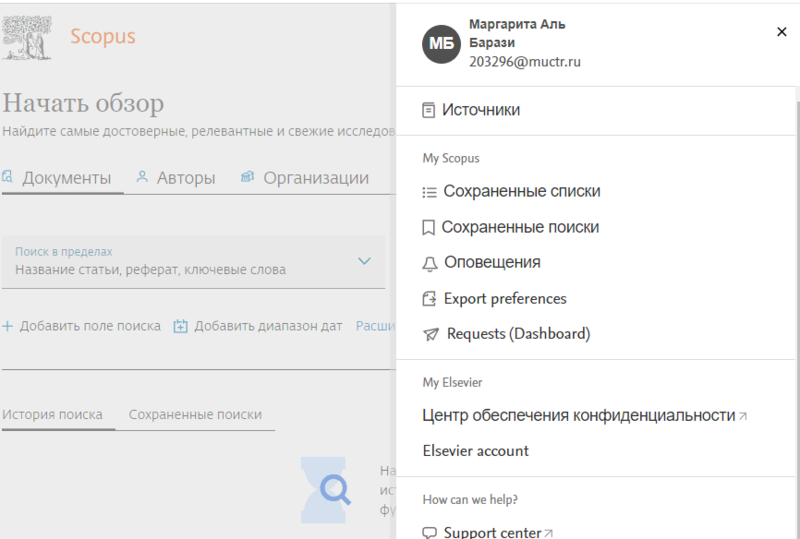This screenshot has width=800, height=539.
Task: Switch to the Авторы tab
Action: click(186, 178)
